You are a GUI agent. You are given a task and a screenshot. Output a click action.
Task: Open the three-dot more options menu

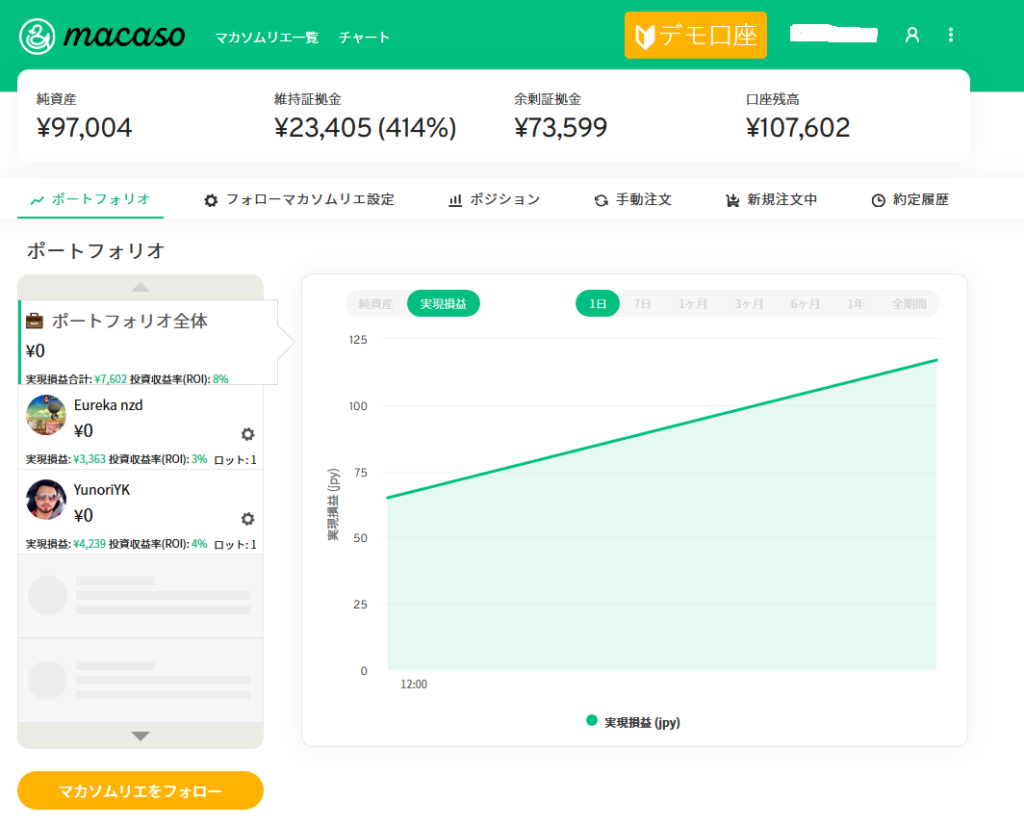point(950,35)
